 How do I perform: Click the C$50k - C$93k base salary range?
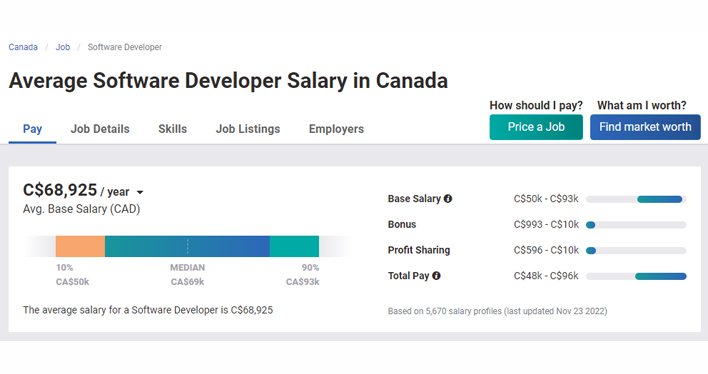point(546,199)
